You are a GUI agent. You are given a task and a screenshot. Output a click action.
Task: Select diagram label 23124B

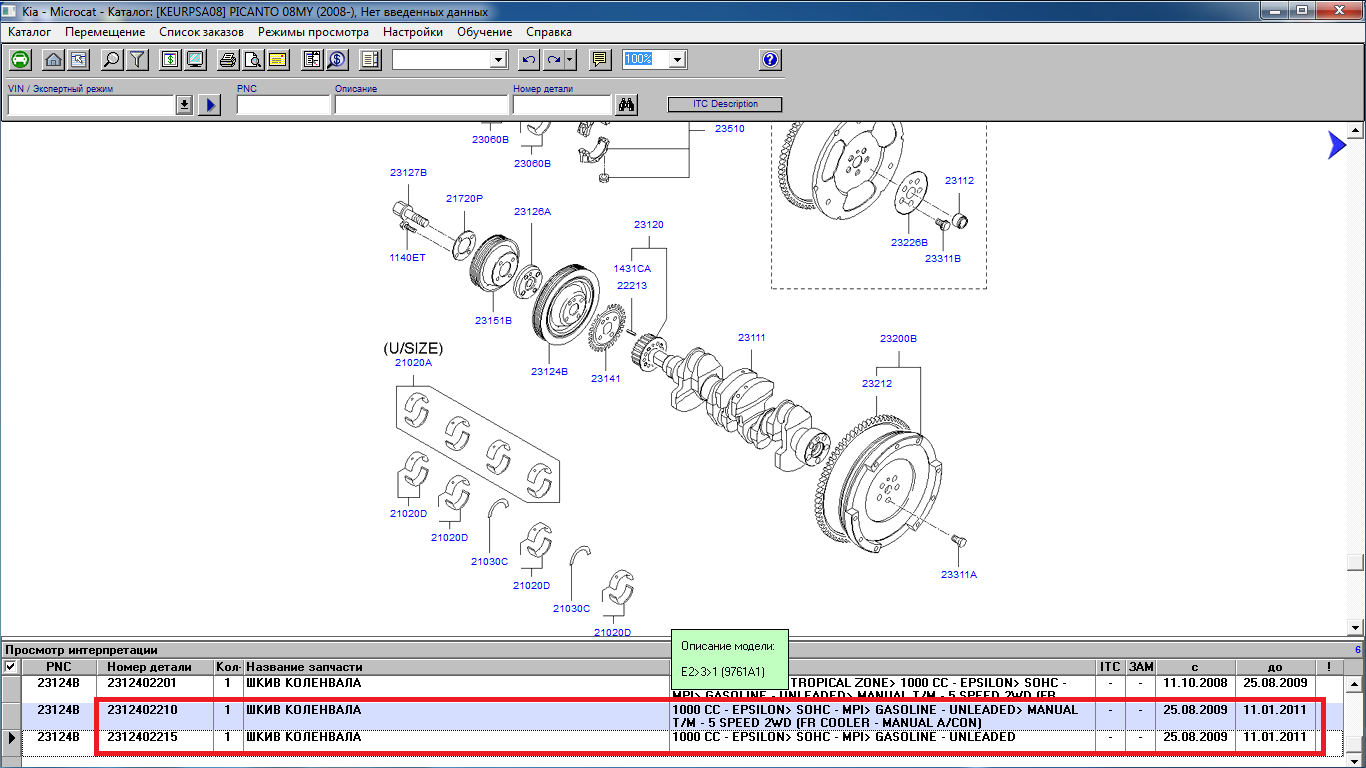[x=549, y=372]
